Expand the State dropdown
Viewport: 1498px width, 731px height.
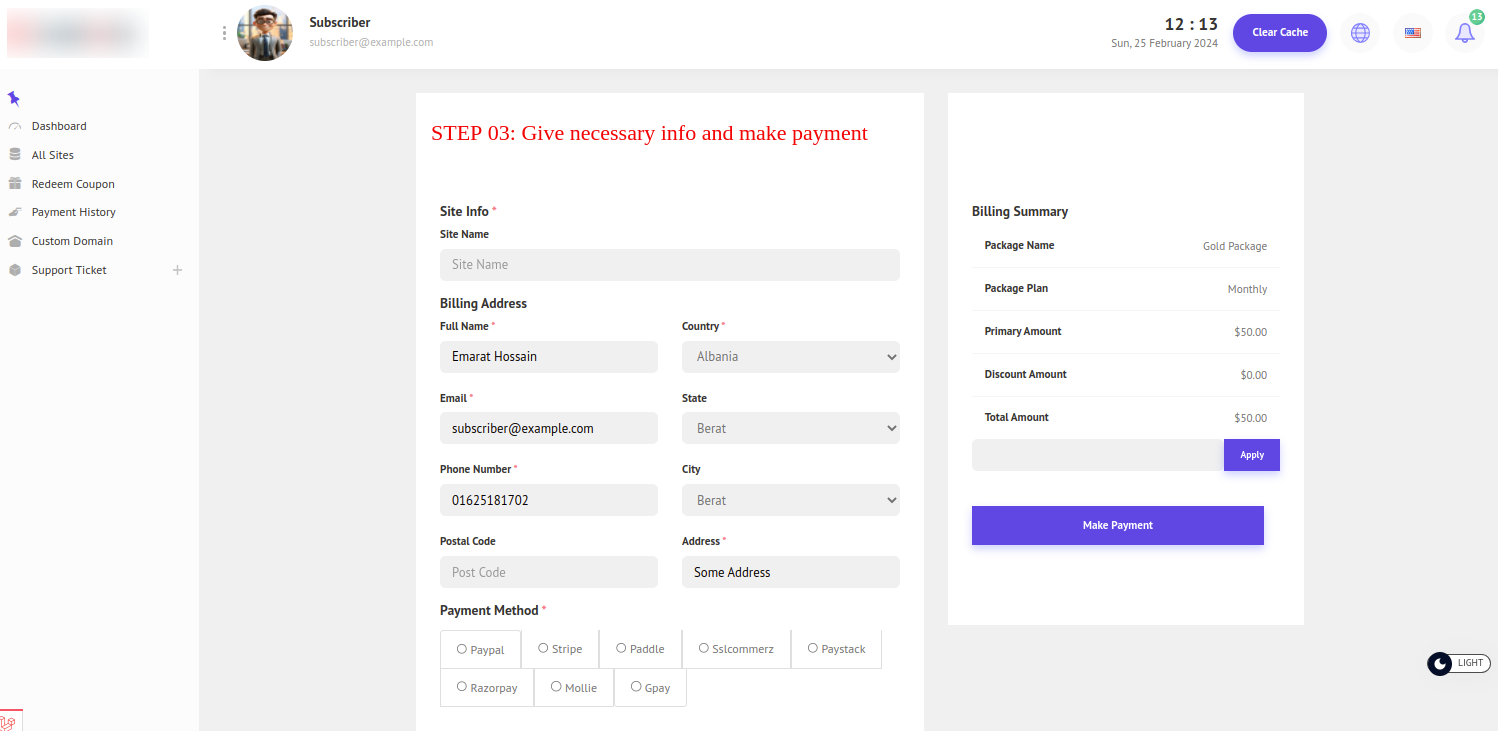tap(790, 428)
